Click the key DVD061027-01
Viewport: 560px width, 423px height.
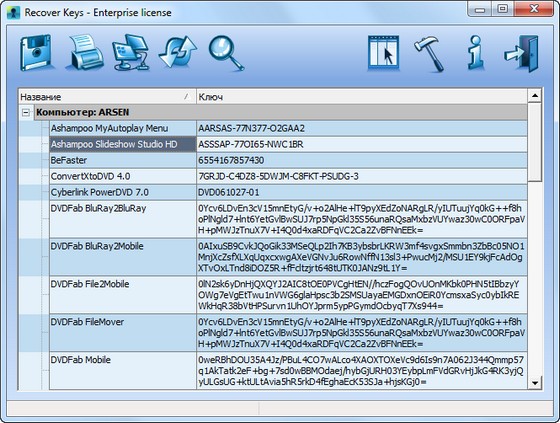(x=229, y=193)
